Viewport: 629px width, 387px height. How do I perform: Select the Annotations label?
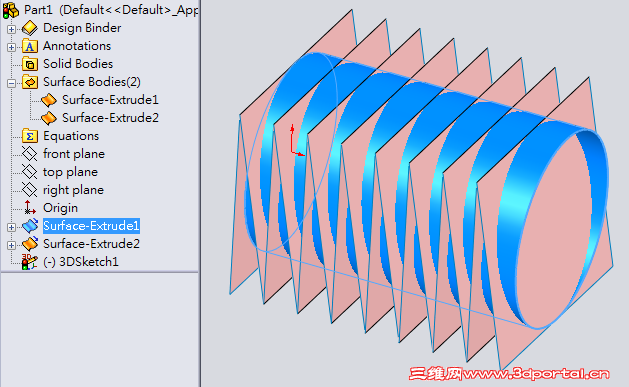click(x=77, y=46)
